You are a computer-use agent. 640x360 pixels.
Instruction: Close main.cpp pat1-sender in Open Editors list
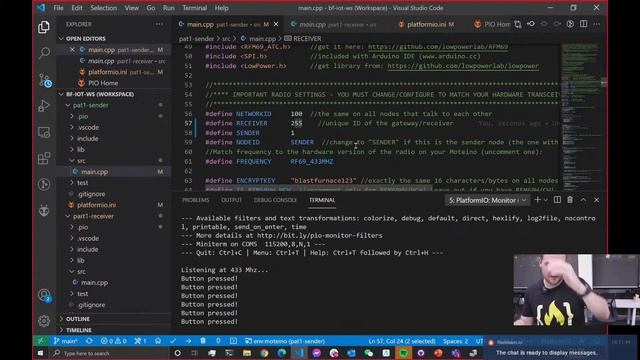(x=72, y=50)
